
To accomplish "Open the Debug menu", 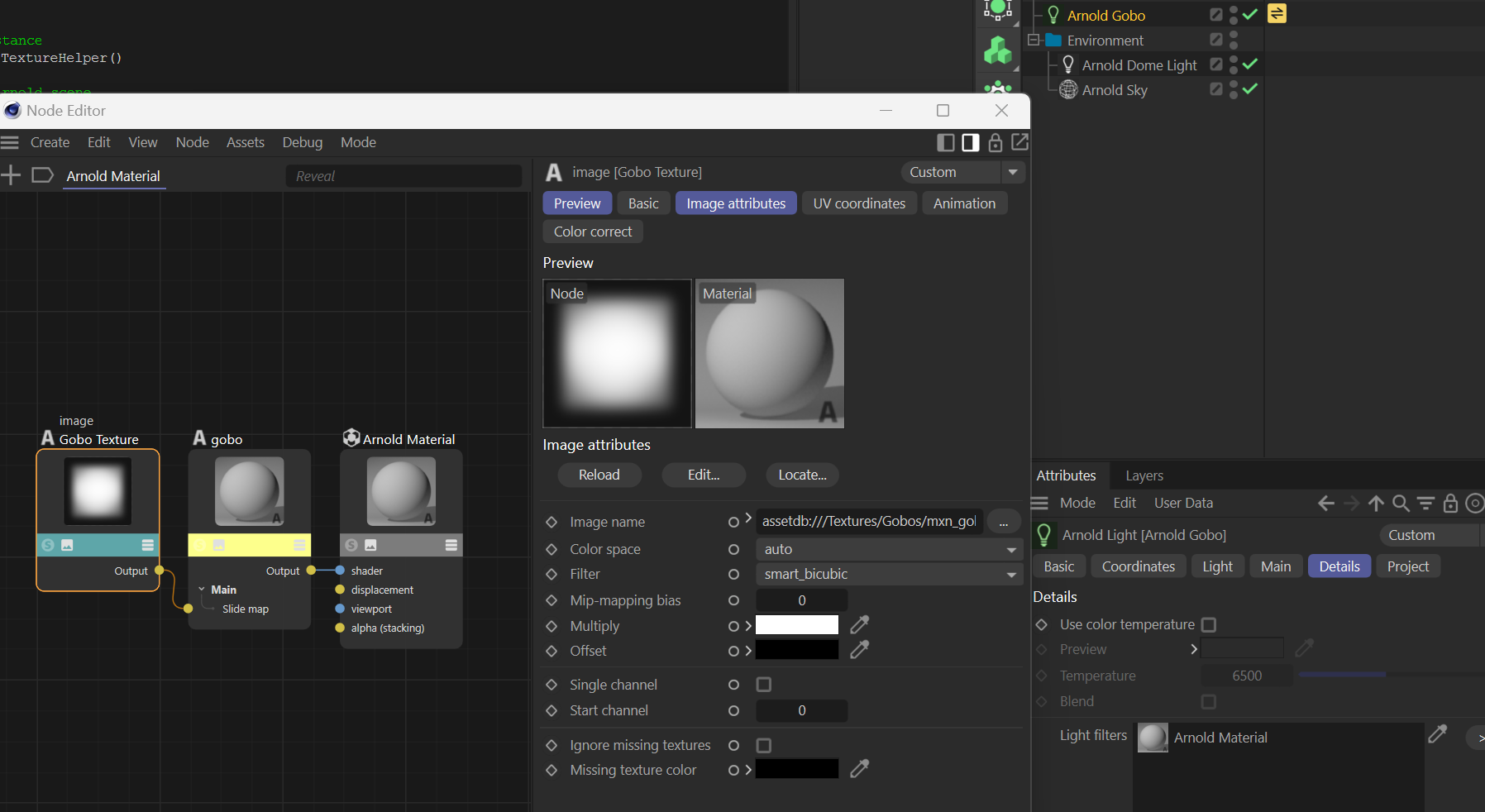I will 303,142.
